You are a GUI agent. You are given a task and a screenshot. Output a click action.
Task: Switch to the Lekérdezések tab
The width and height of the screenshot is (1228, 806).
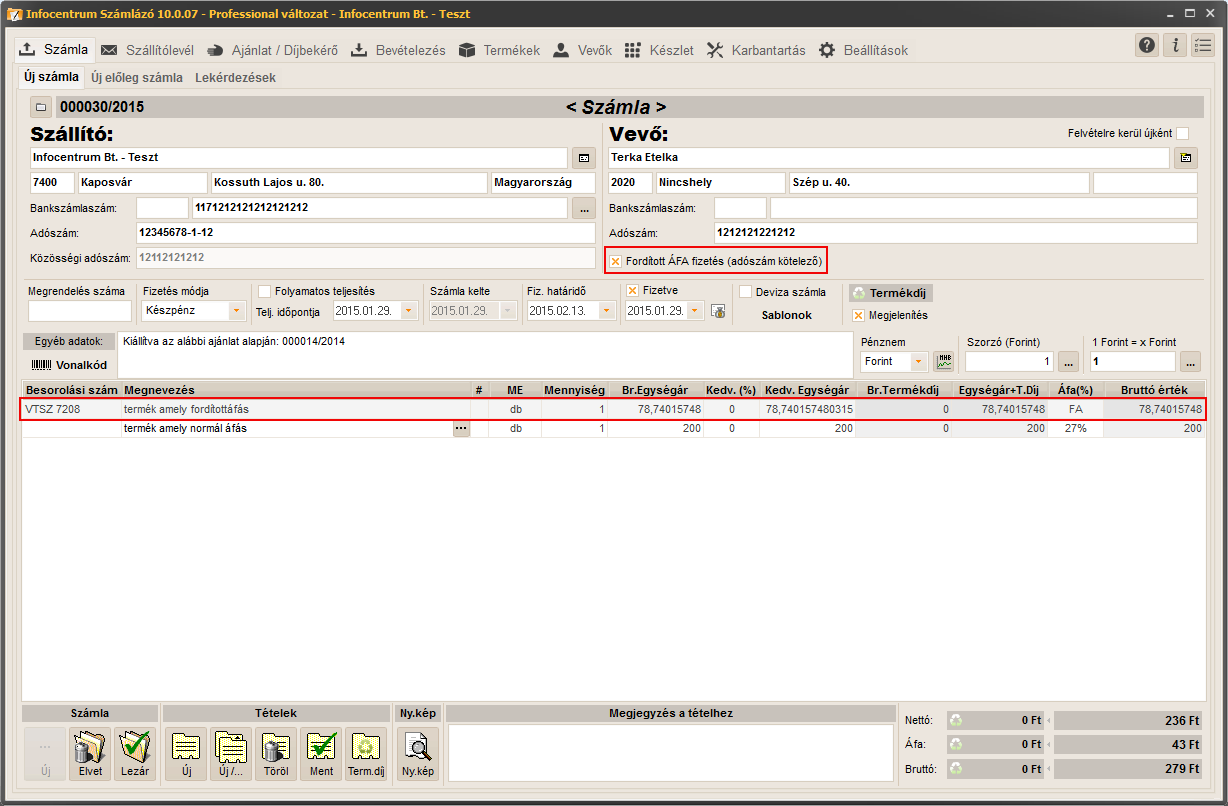click(x=235, y=77)
